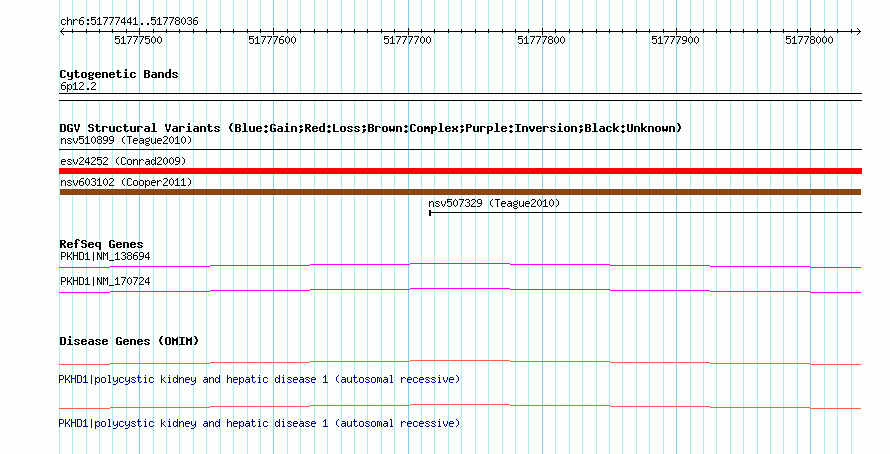Click the magenta NM_138694 gene line
This screenshot has height=454, width=890.
click(460, 265)
